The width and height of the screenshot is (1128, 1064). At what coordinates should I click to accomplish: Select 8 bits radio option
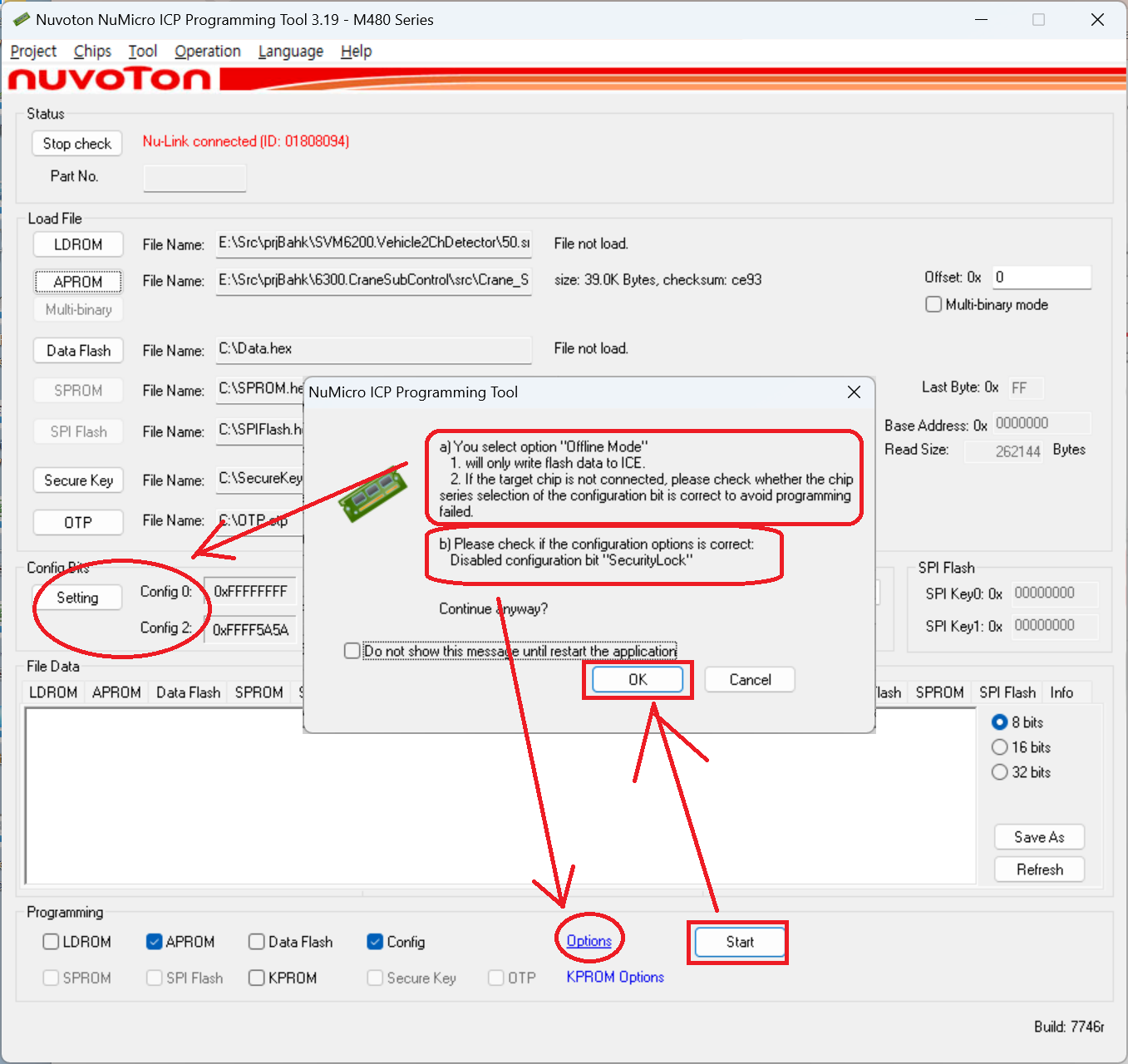(1000, 722)
